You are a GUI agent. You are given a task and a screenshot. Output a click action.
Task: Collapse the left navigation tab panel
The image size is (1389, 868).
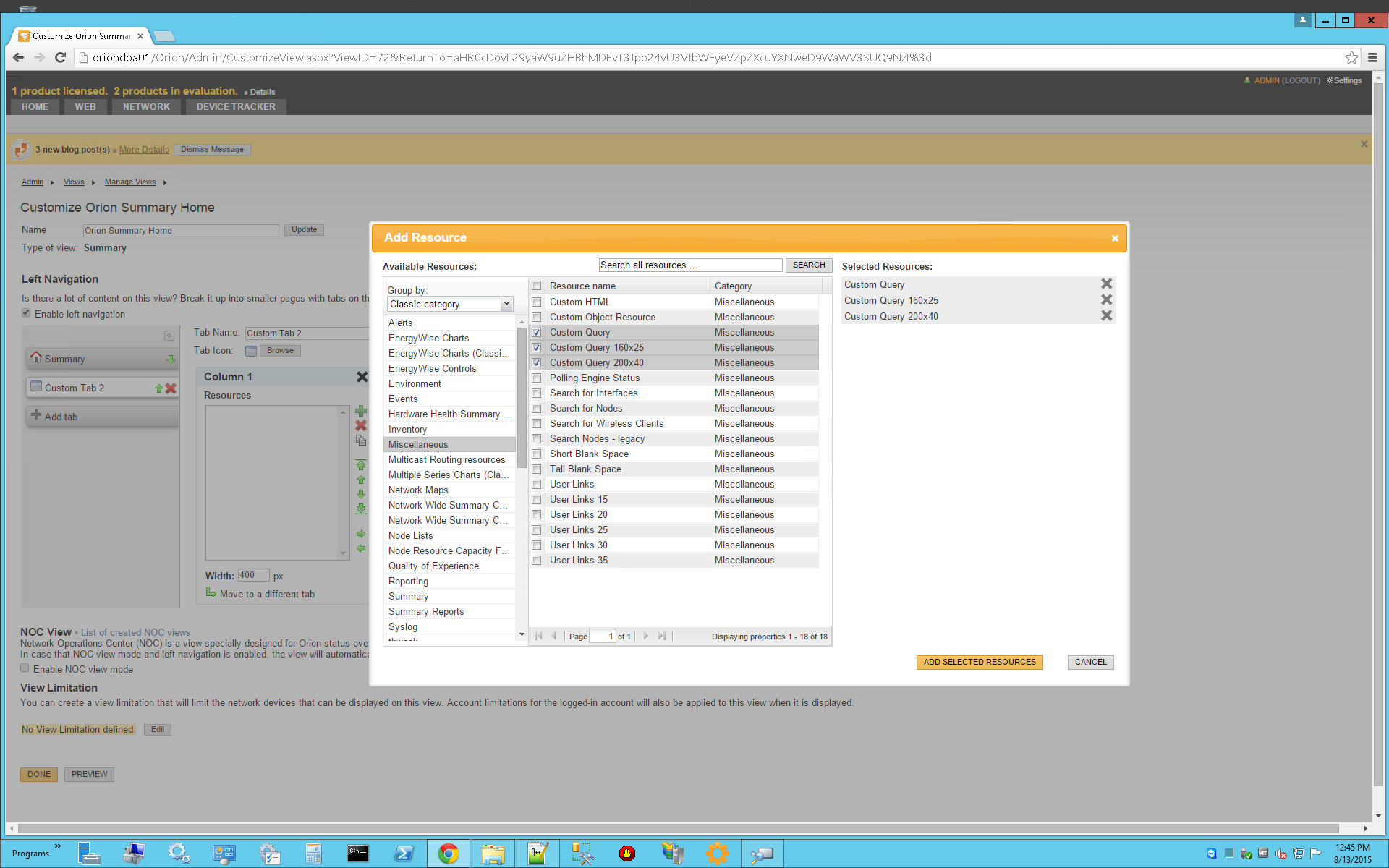(x=169, y=336)
